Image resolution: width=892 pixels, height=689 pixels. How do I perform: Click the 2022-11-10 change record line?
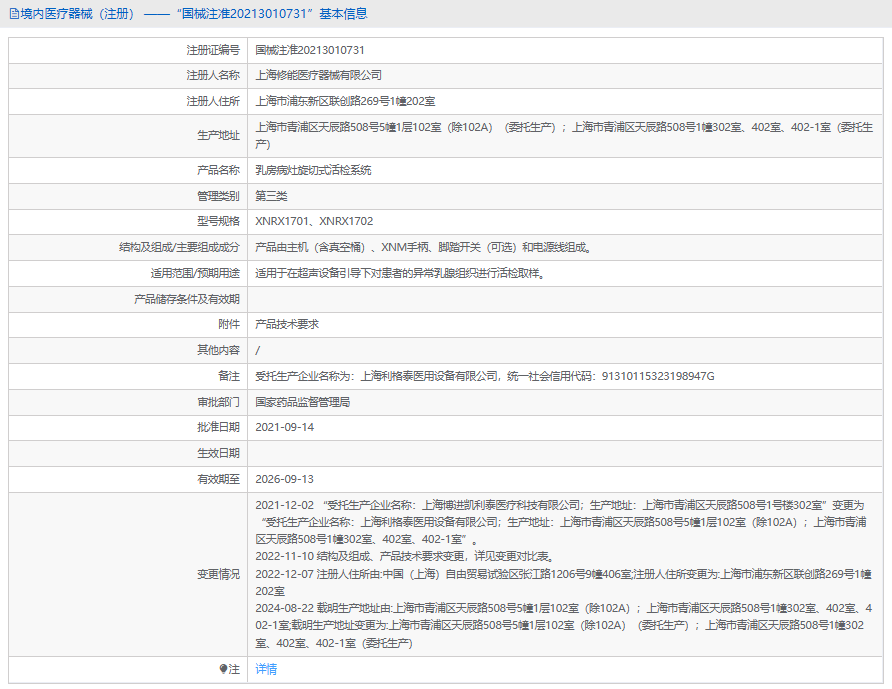click(x=404, y=557)
